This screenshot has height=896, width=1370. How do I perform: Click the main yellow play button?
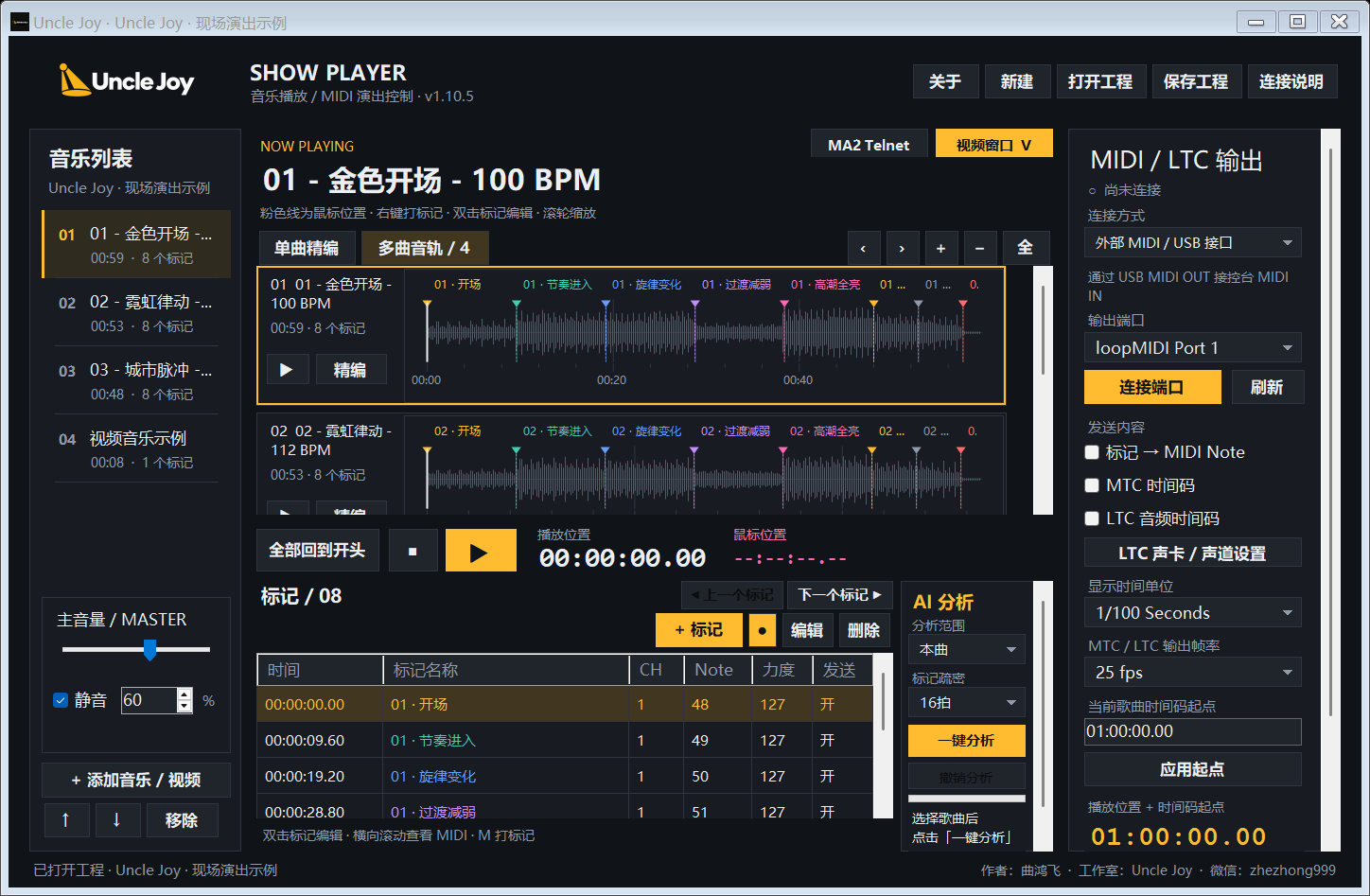point(481,551)
